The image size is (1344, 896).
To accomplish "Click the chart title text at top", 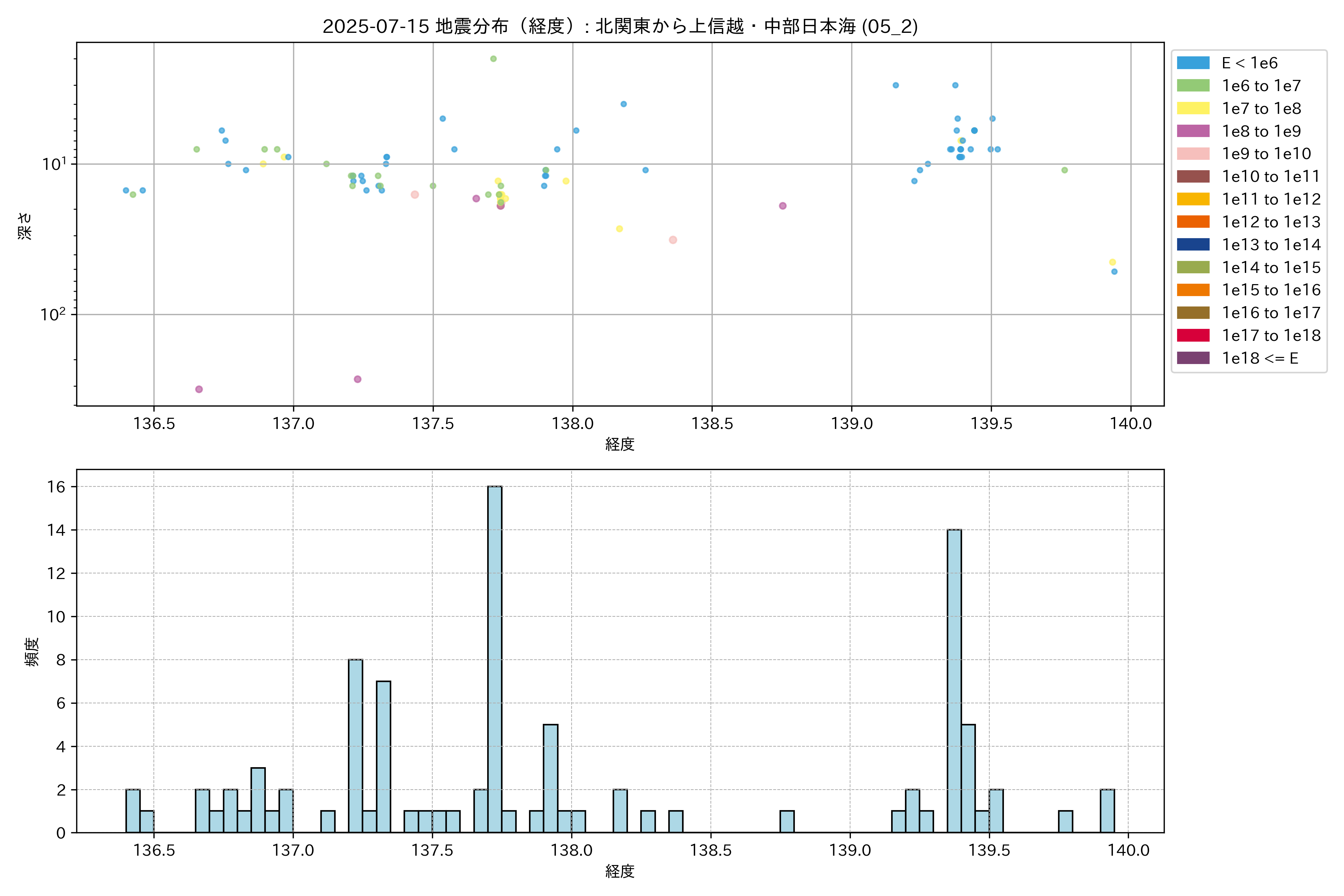I will point(620,26).
